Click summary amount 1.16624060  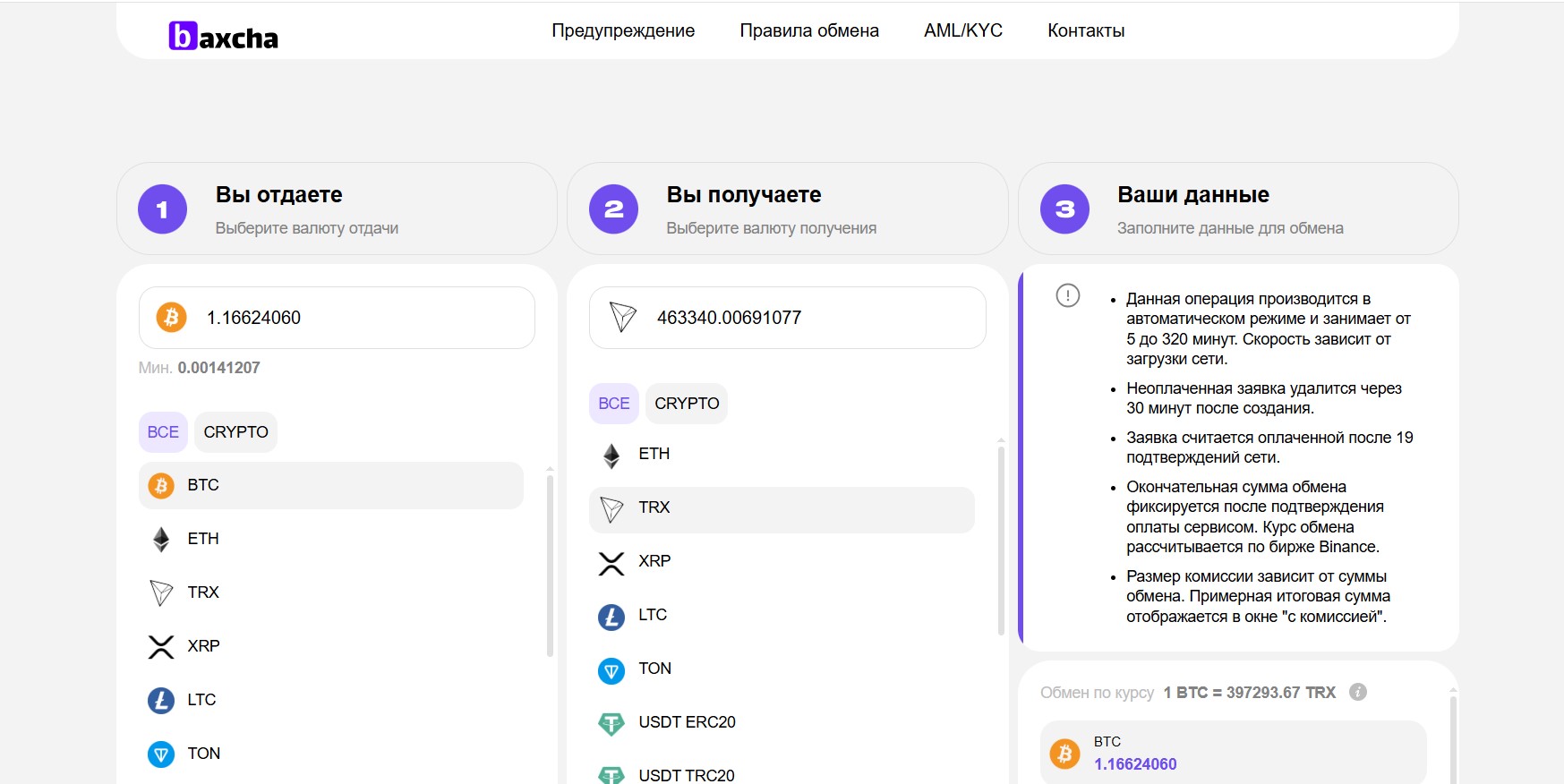pos(1135,764)
